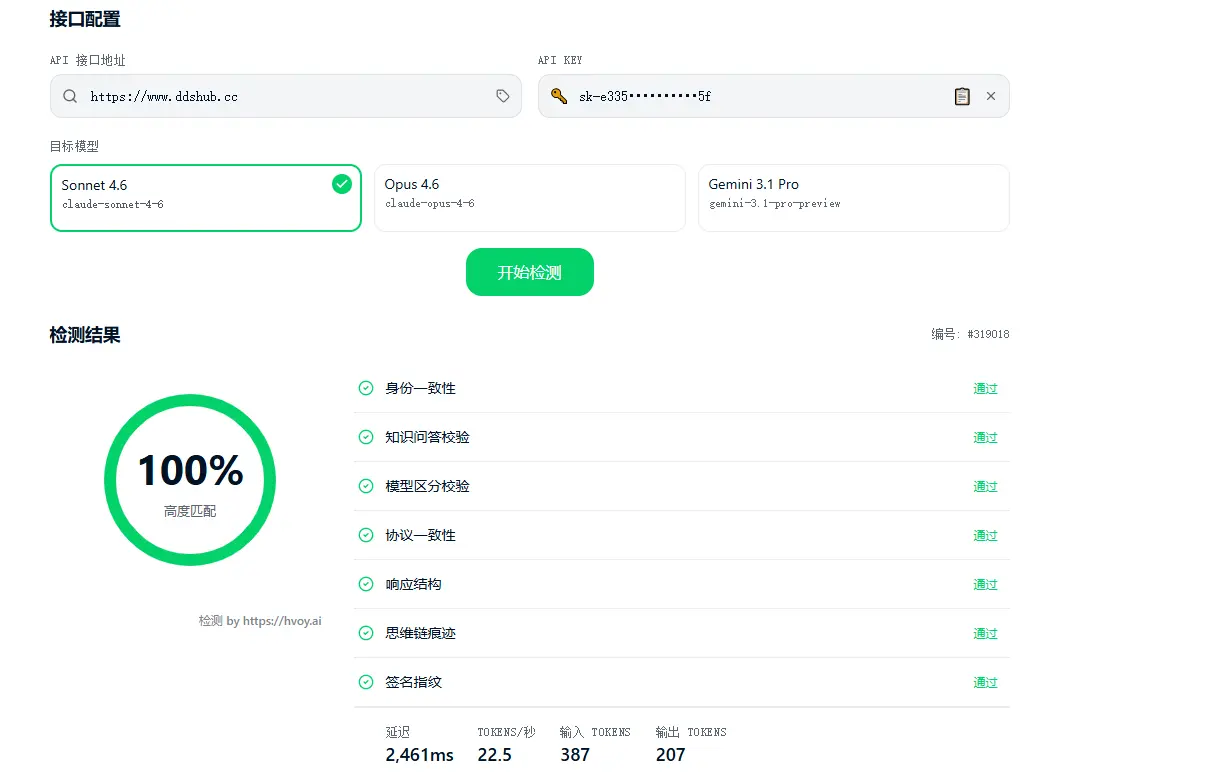Screen dimensions: 1208x776
Task: Open the hvoy.ai detection credit link
Action: [260, 621]
